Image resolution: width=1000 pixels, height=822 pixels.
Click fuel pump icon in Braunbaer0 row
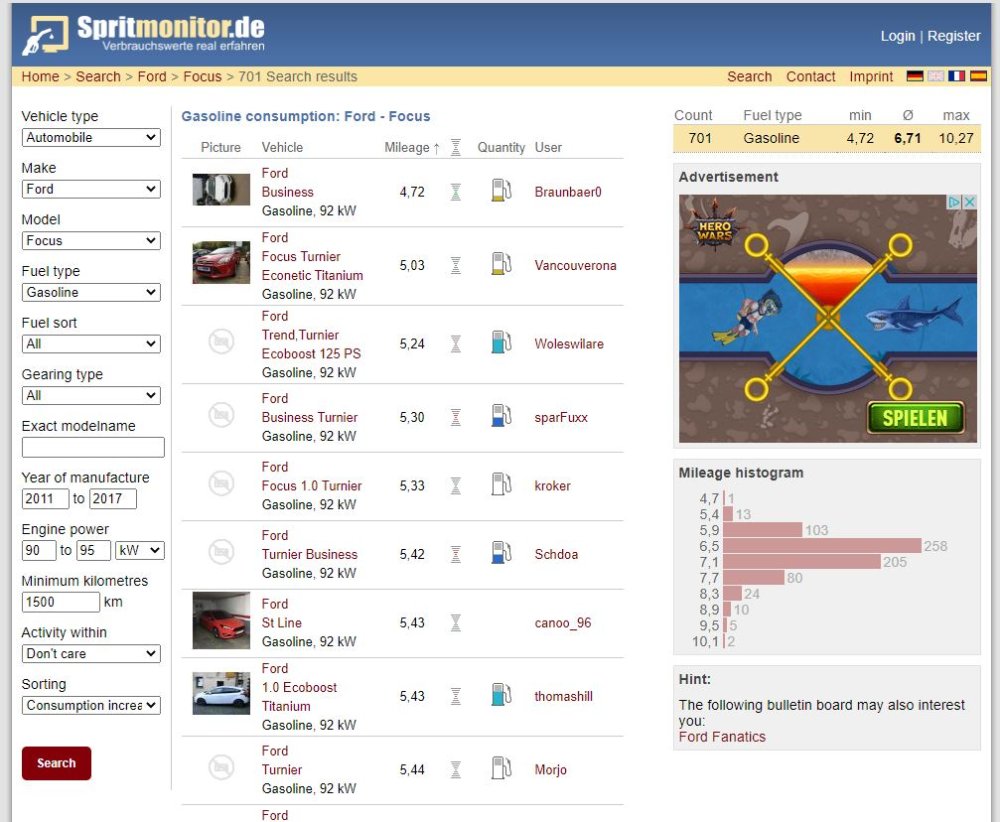coord(501,191)
